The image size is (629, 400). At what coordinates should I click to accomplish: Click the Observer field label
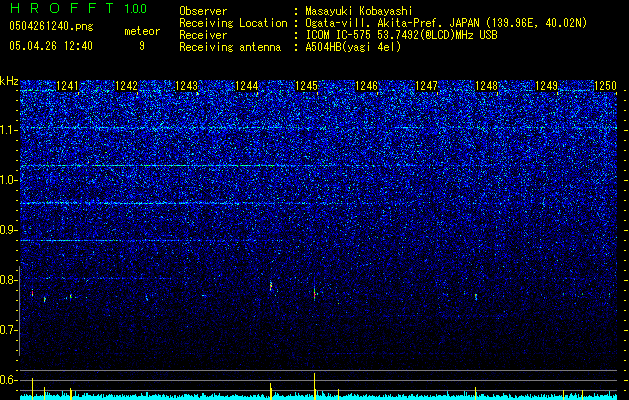[x=203, y=11]
